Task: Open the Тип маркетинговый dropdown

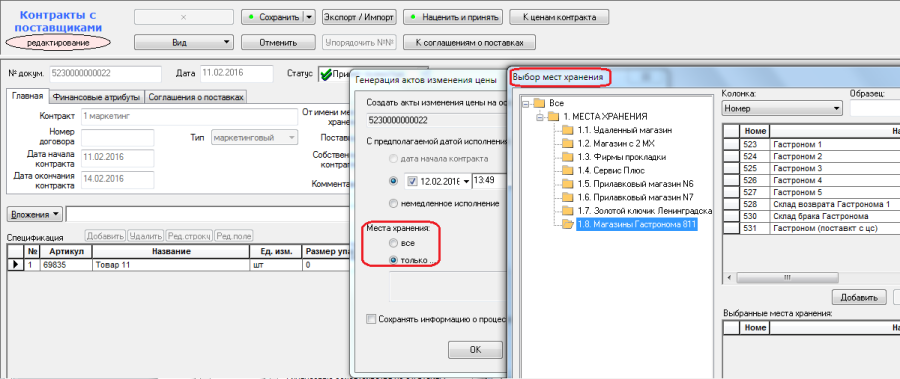Action: click(x=255, y=138)
